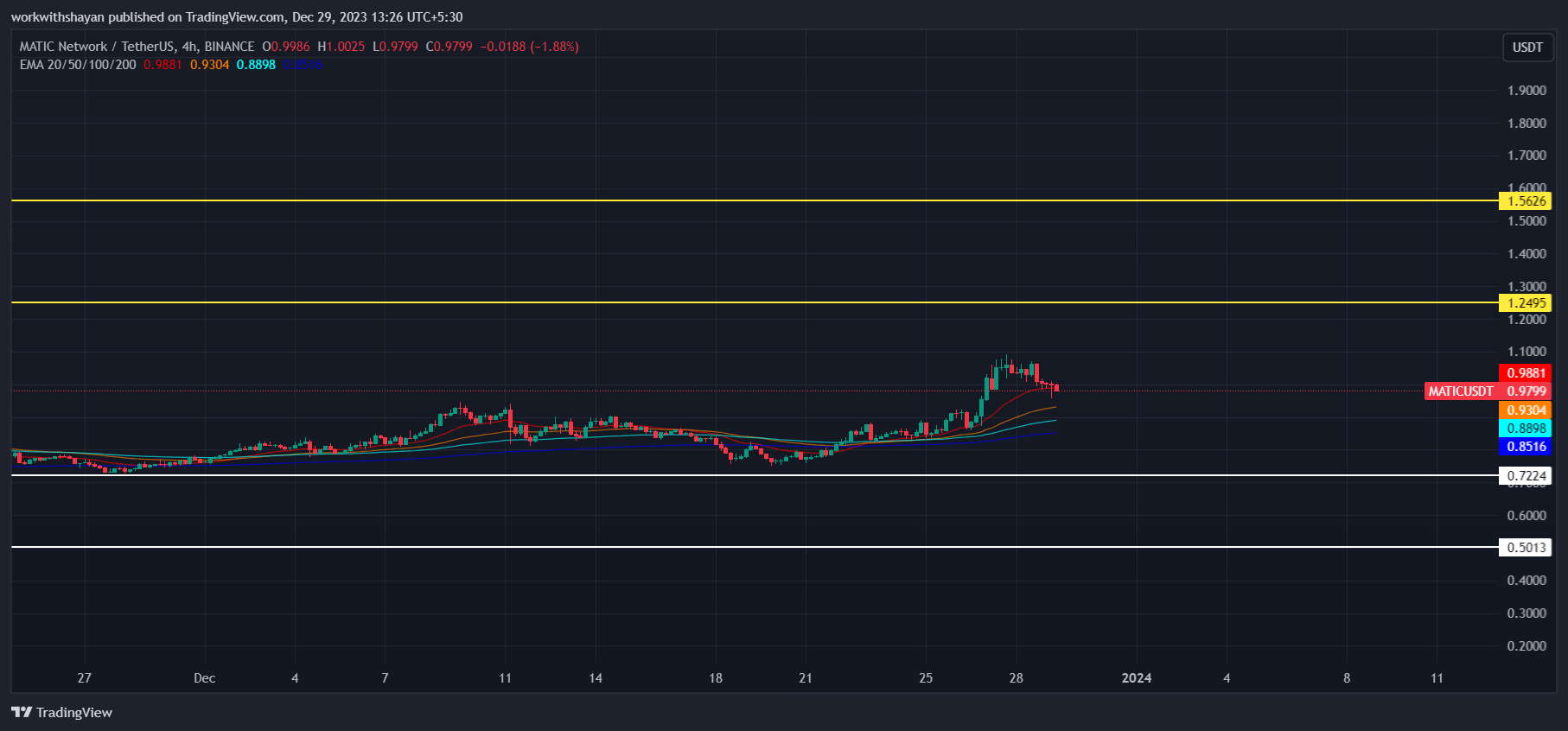Click the 0.2000 price scale label
This screenshot has height=731, width=1568.
point(1527,646)
